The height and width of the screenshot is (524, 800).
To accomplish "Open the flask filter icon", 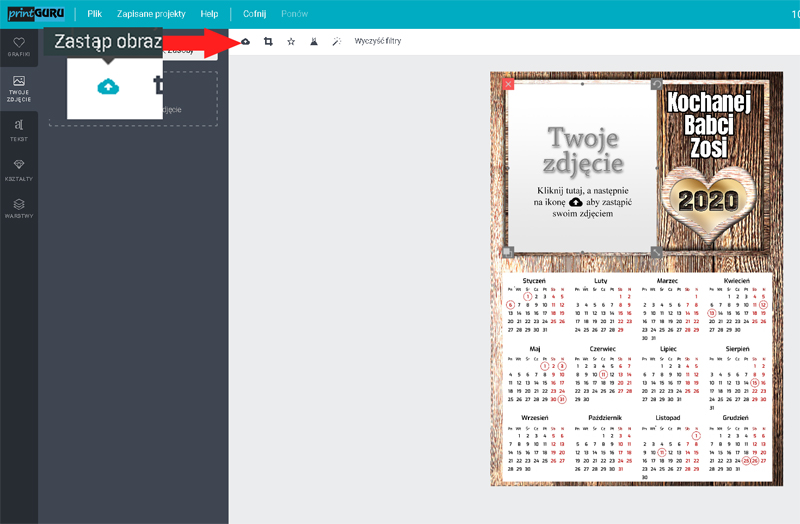I will pos(314,42).
